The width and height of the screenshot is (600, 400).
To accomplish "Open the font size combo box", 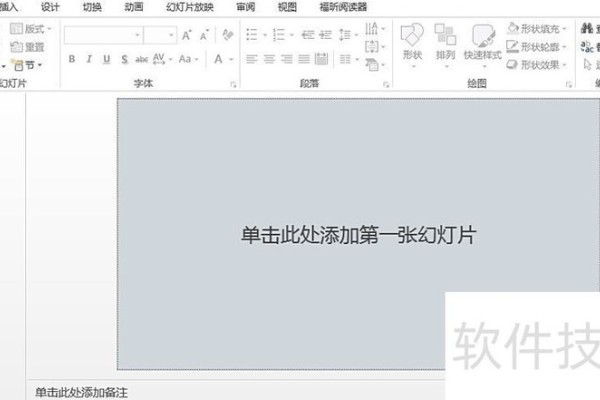I will coord(160,35).
